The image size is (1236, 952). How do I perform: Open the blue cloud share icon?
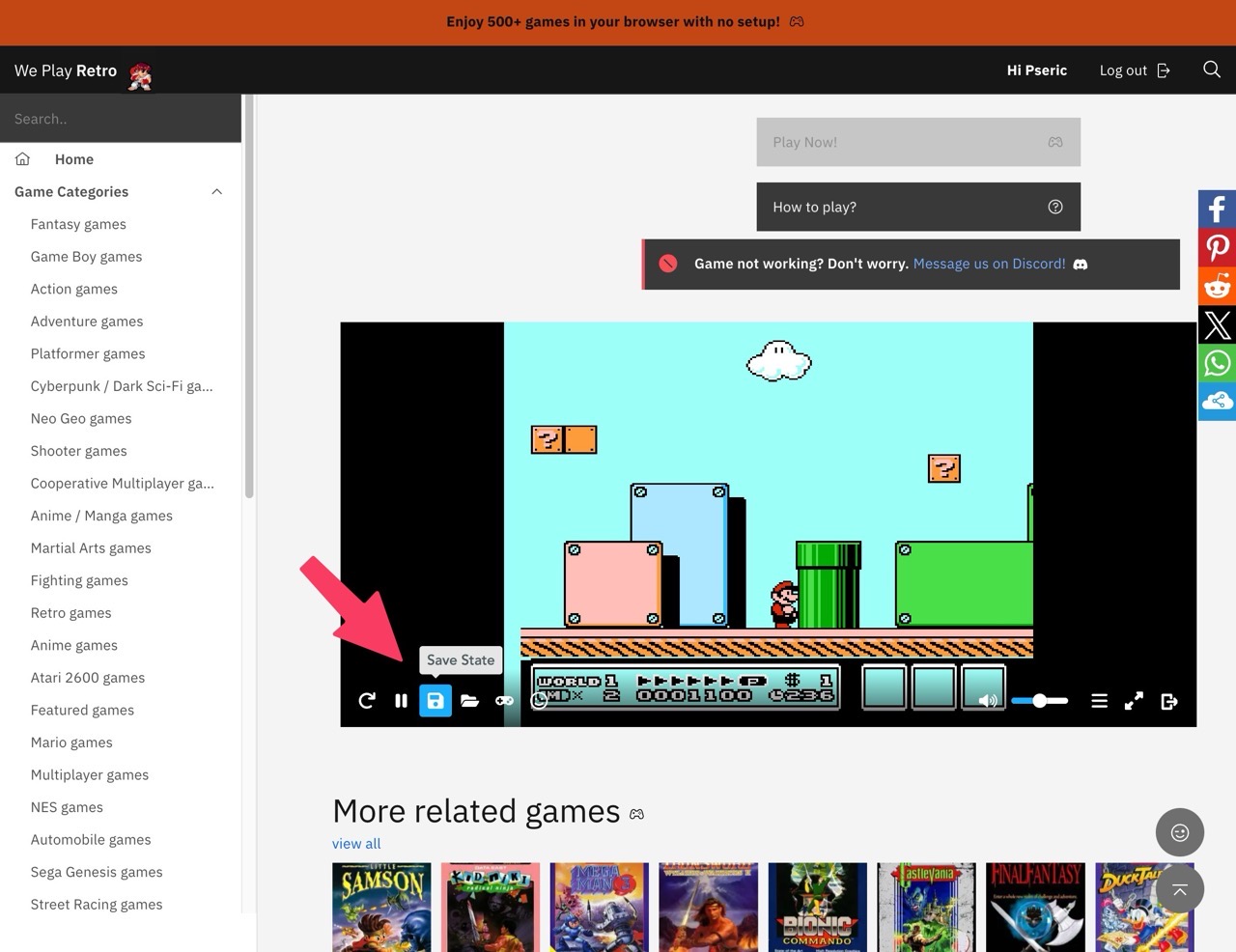click(1218, 402)
